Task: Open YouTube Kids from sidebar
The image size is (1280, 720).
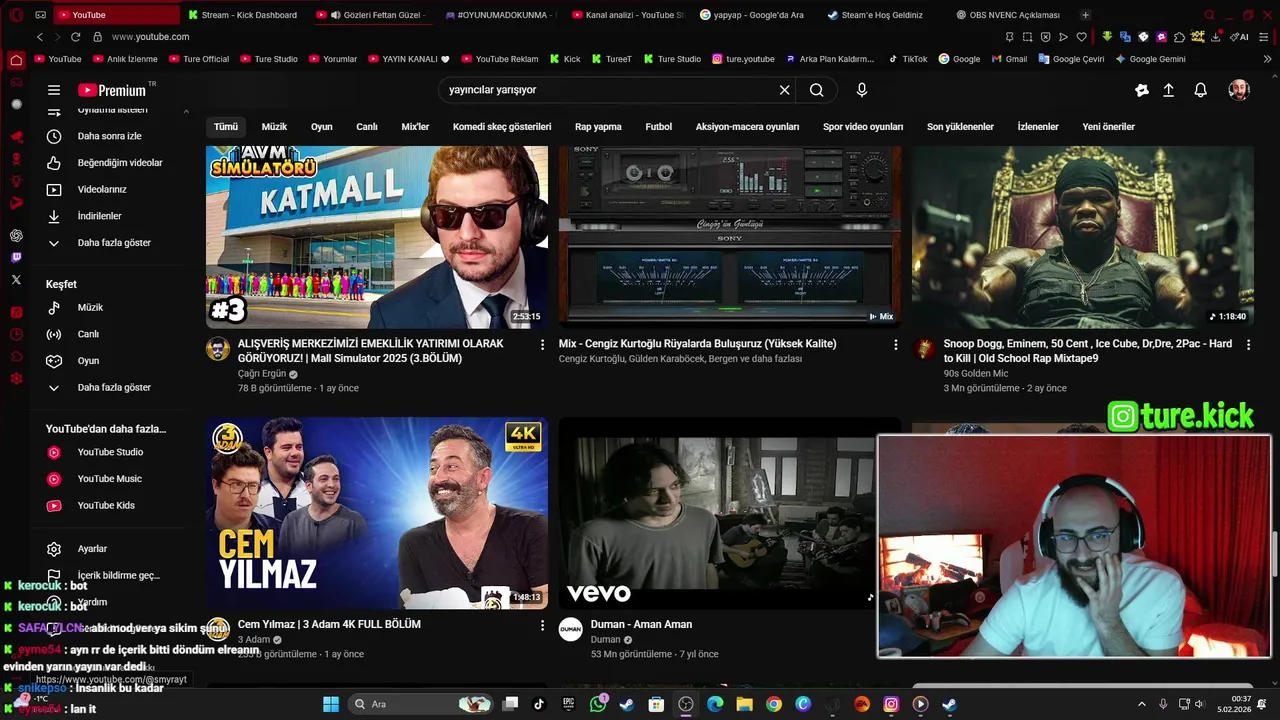Action: pyautogui.click(x=104, y=506)
